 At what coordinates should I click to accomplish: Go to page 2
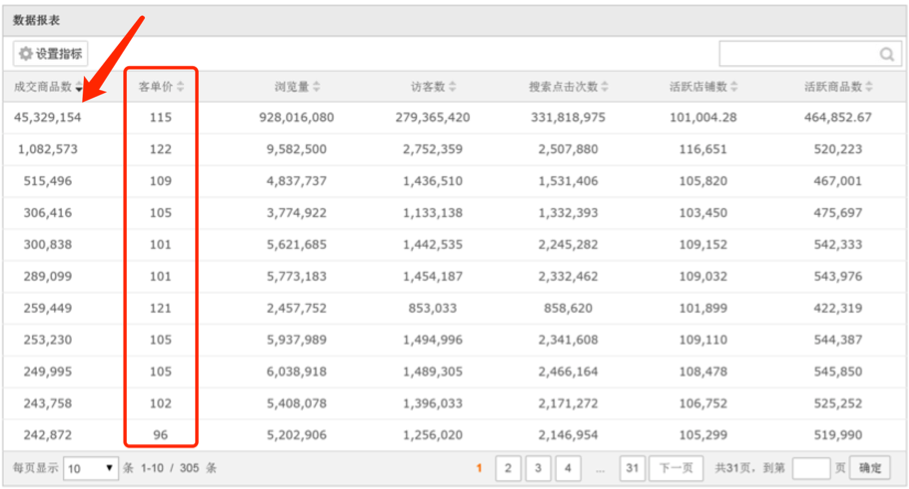pos(508,468)
